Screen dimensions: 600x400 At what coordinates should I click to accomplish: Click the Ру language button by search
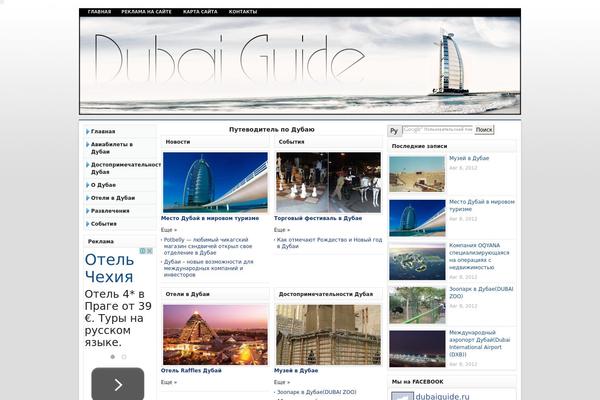point(394,131)
